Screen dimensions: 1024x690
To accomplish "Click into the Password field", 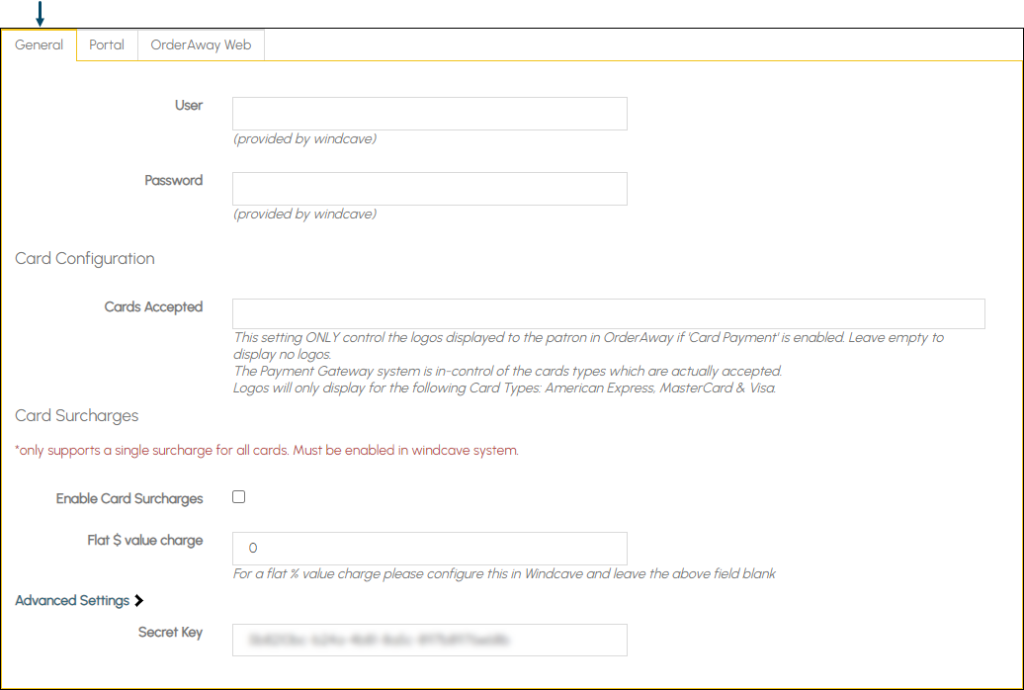I will pyautogui.click(x=429, y=189).
